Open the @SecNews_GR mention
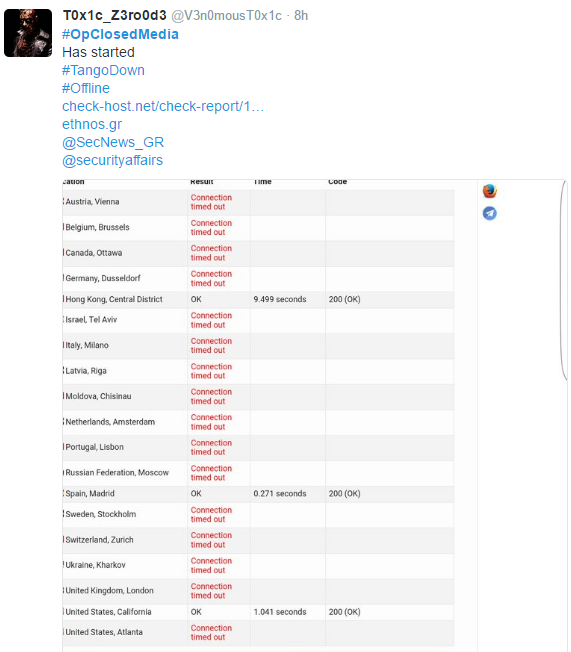The width and height of the screenshot is (571, 652). tap(113, 142)
